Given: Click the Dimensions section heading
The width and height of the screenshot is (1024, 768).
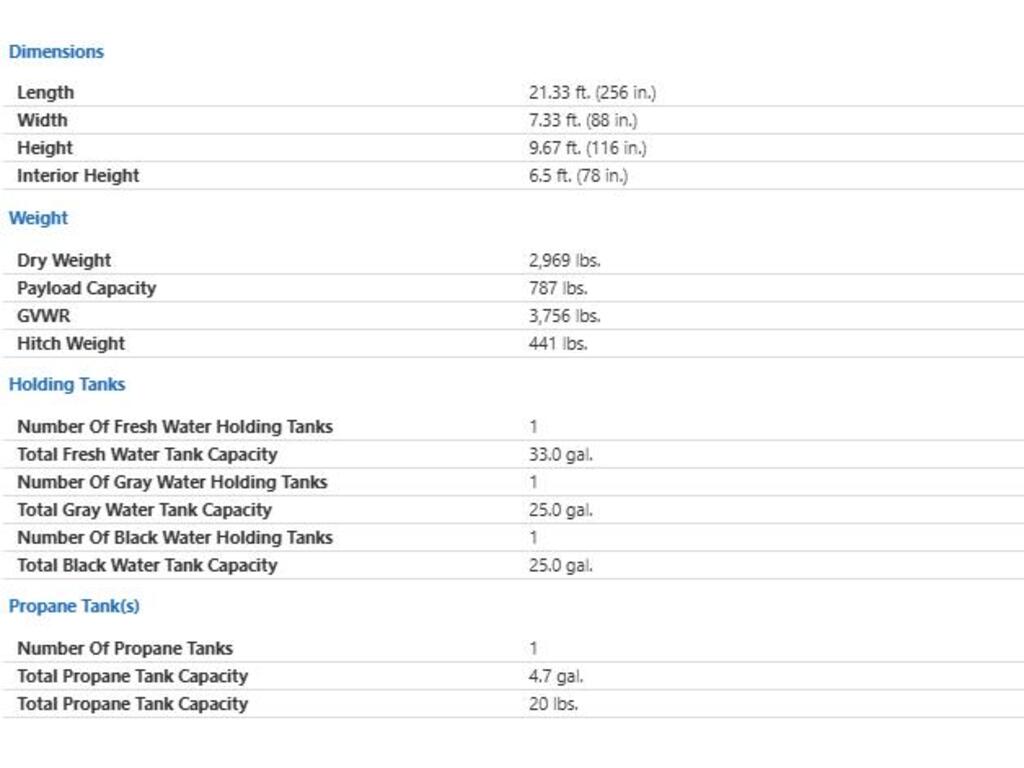Looking at the screenshot, I should (x=56, y=52).
